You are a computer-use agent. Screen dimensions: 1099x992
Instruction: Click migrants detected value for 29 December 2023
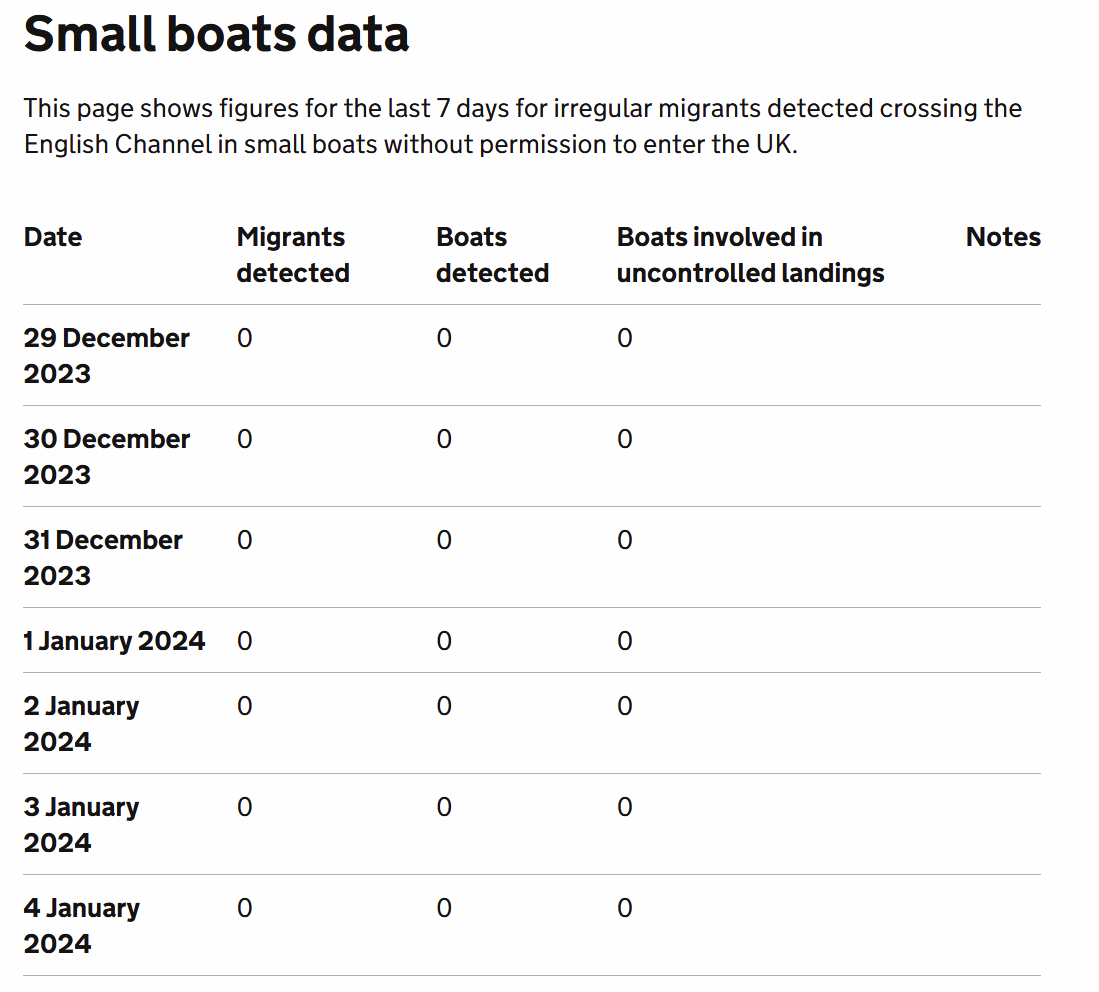click(x=245, y=338)
